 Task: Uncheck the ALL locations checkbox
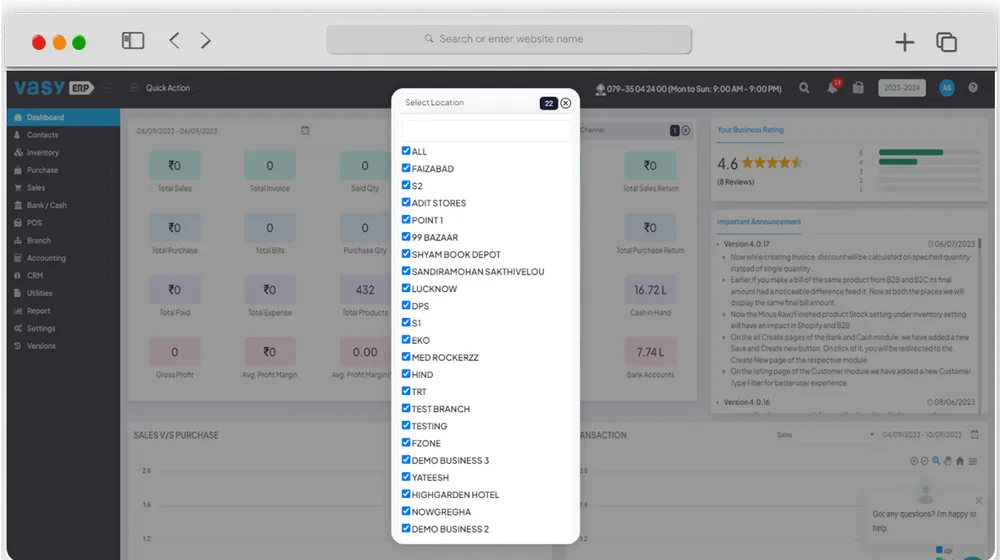point(406,151)
